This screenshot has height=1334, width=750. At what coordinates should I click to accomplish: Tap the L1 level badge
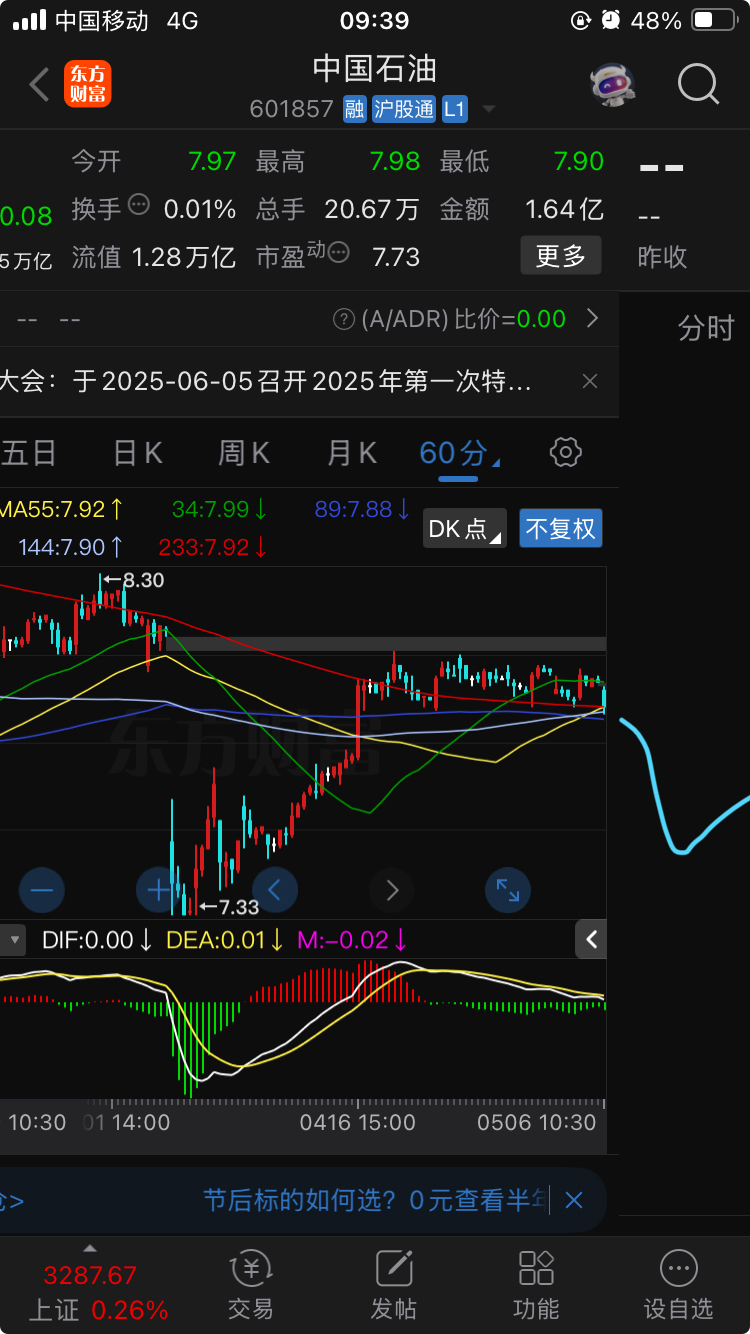(454, 109)
